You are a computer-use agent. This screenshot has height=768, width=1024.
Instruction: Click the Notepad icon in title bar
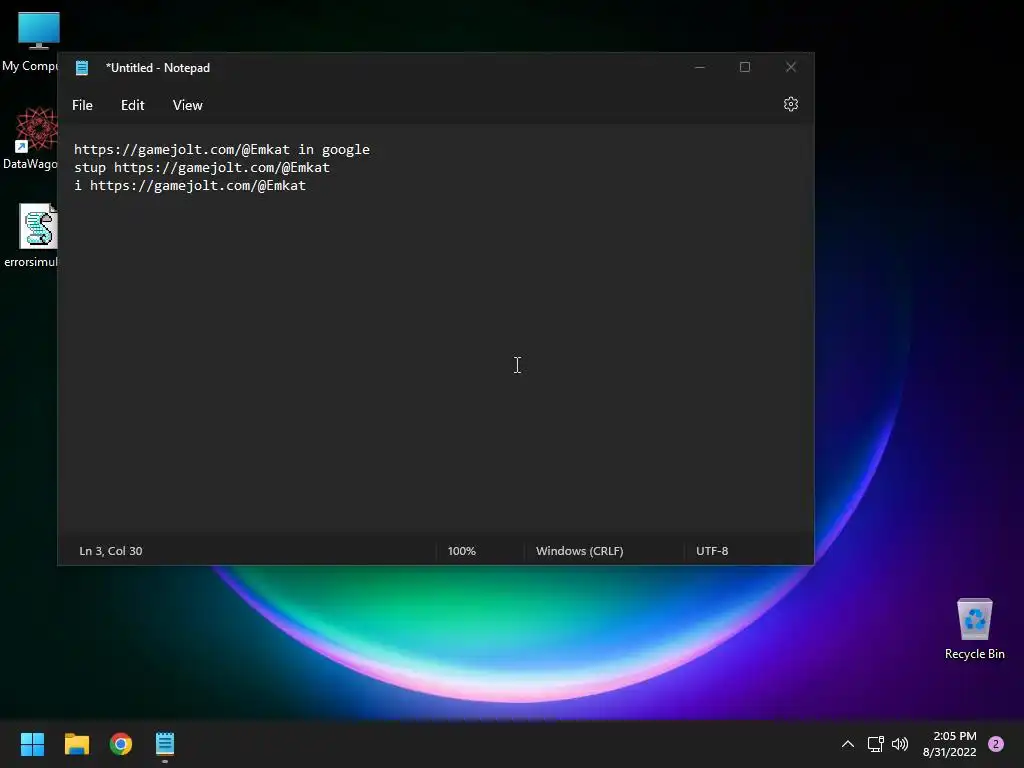(82, 68)
